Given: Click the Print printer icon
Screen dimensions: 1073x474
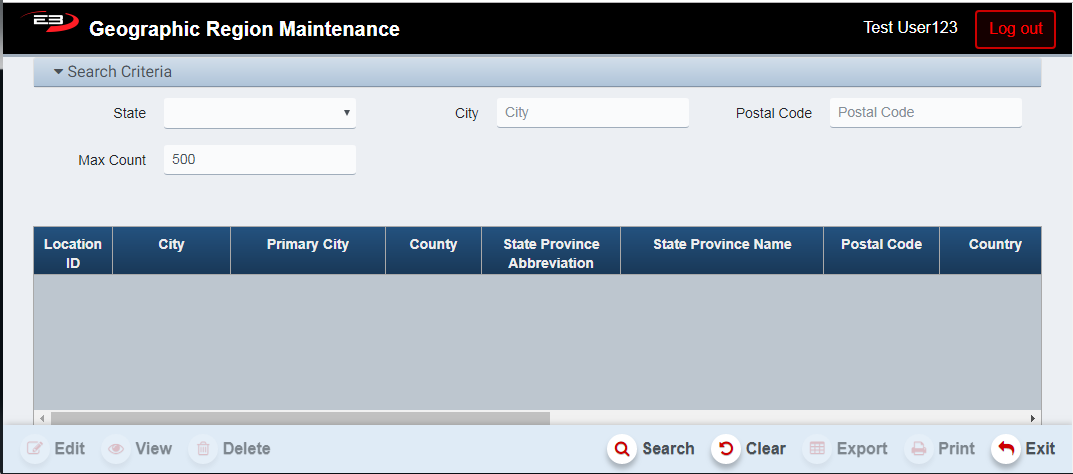Looking at the screenshot, I should 918,449.
